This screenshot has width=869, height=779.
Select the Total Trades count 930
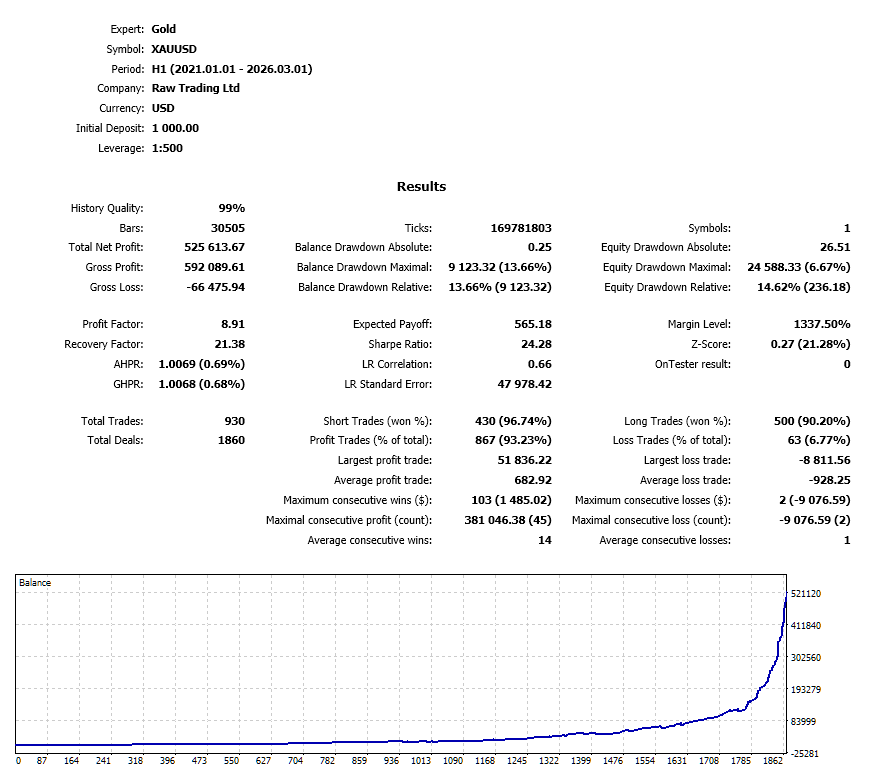coord(234,421)
